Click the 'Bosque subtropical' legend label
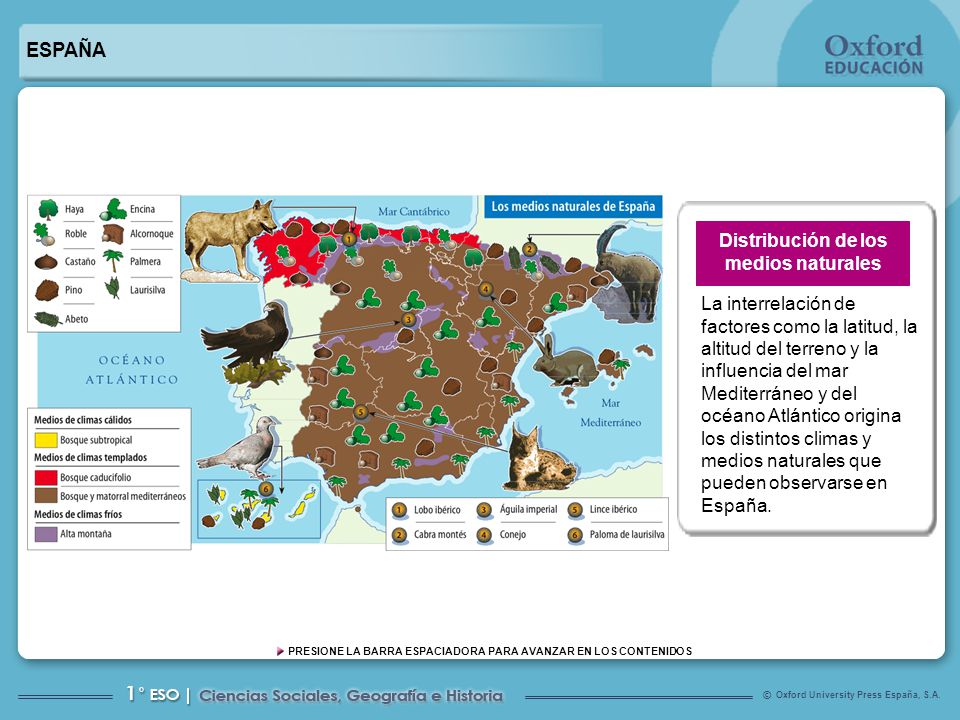The width and height of the screenshot is (960, 720). click(x=96, y=440)
